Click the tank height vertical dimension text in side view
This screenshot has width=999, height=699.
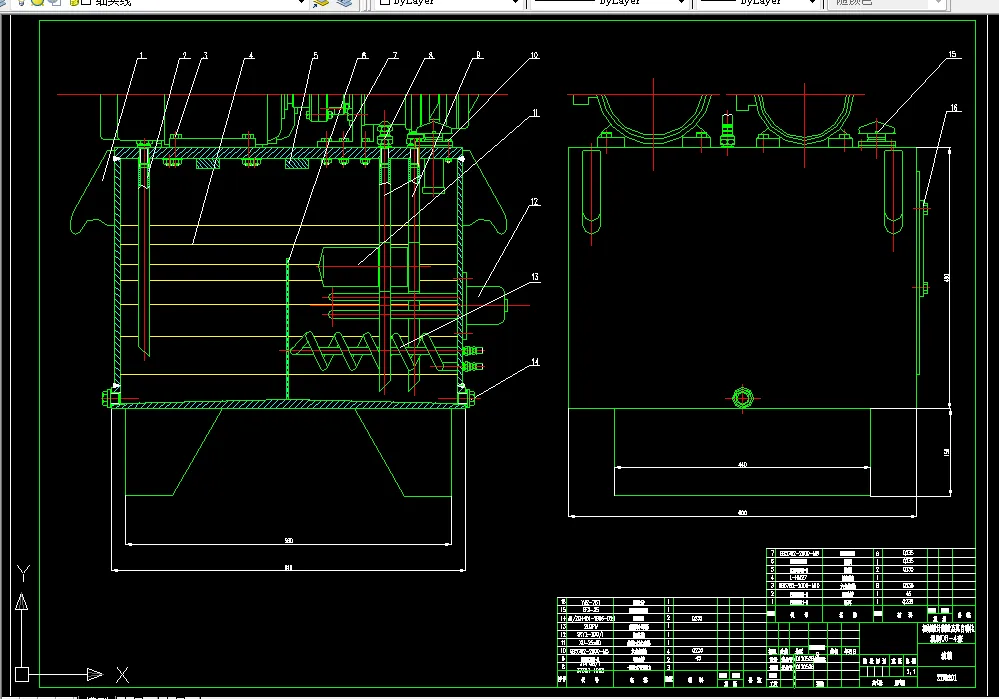tap(947, 278)
